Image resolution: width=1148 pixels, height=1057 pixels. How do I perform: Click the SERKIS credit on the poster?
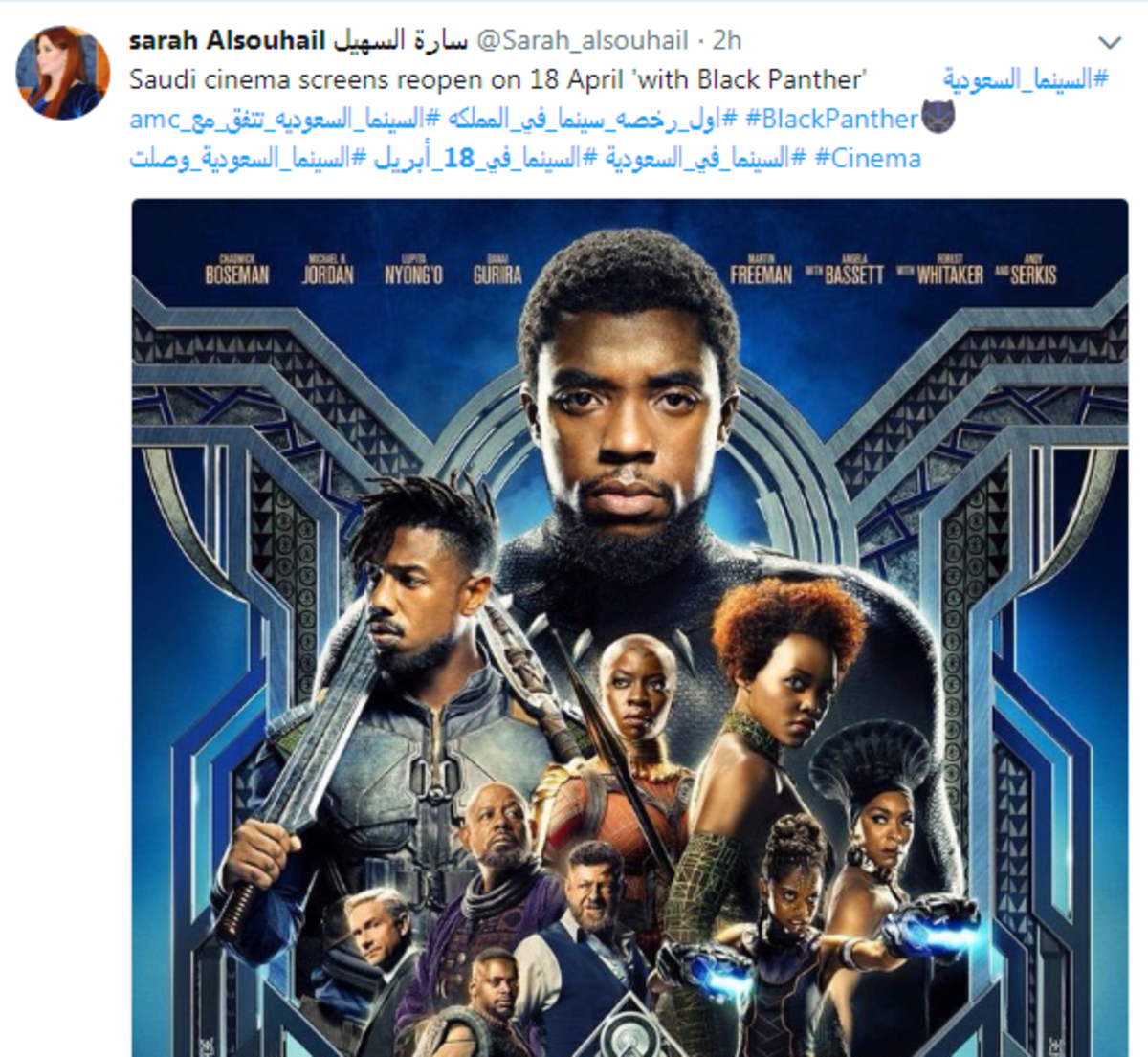coord(1033,275)
